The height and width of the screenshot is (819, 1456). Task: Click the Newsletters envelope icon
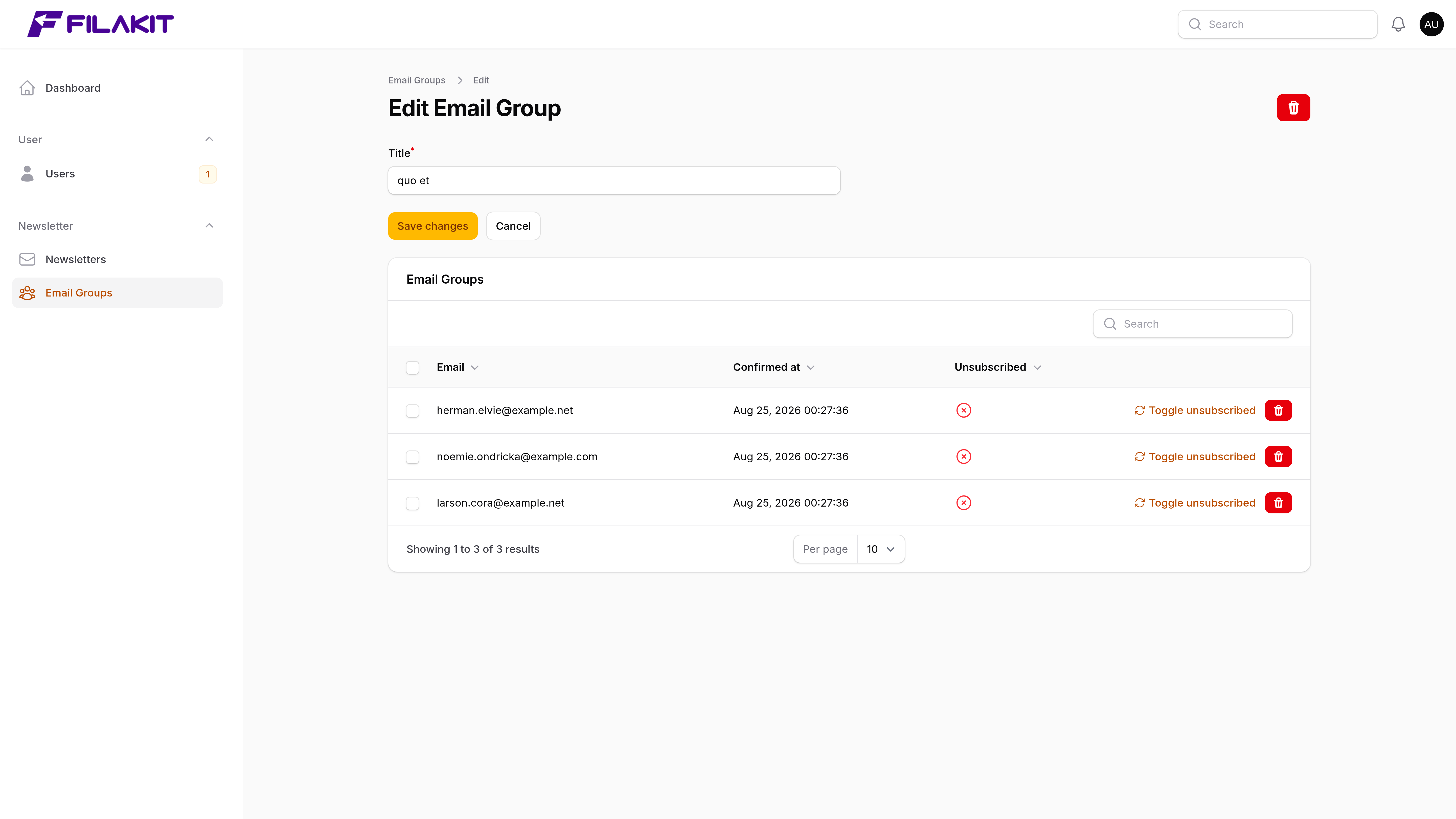coord(27,259)
